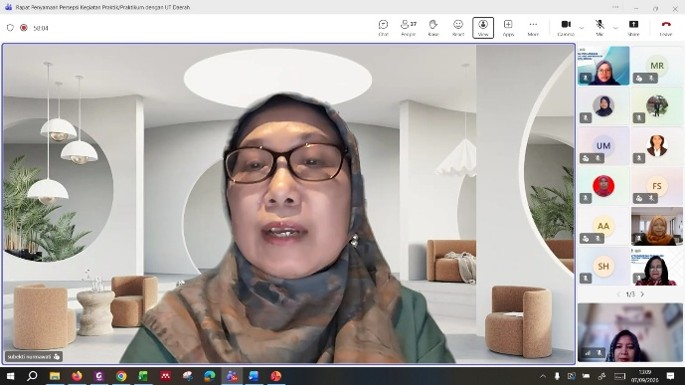Image resolution: width=685 pixels, height=385 pixels.
Task: Raise your hand in the meeting
Action: pyautogui.click(x=433, y=28)
